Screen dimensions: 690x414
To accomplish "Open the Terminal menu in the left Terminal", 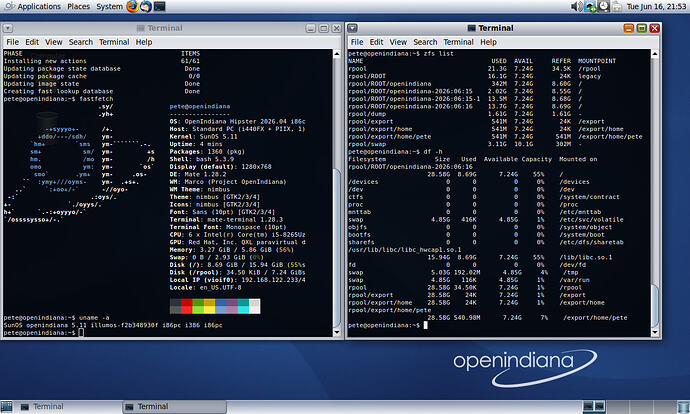I will pyautogui.click(x=114, y=42).
